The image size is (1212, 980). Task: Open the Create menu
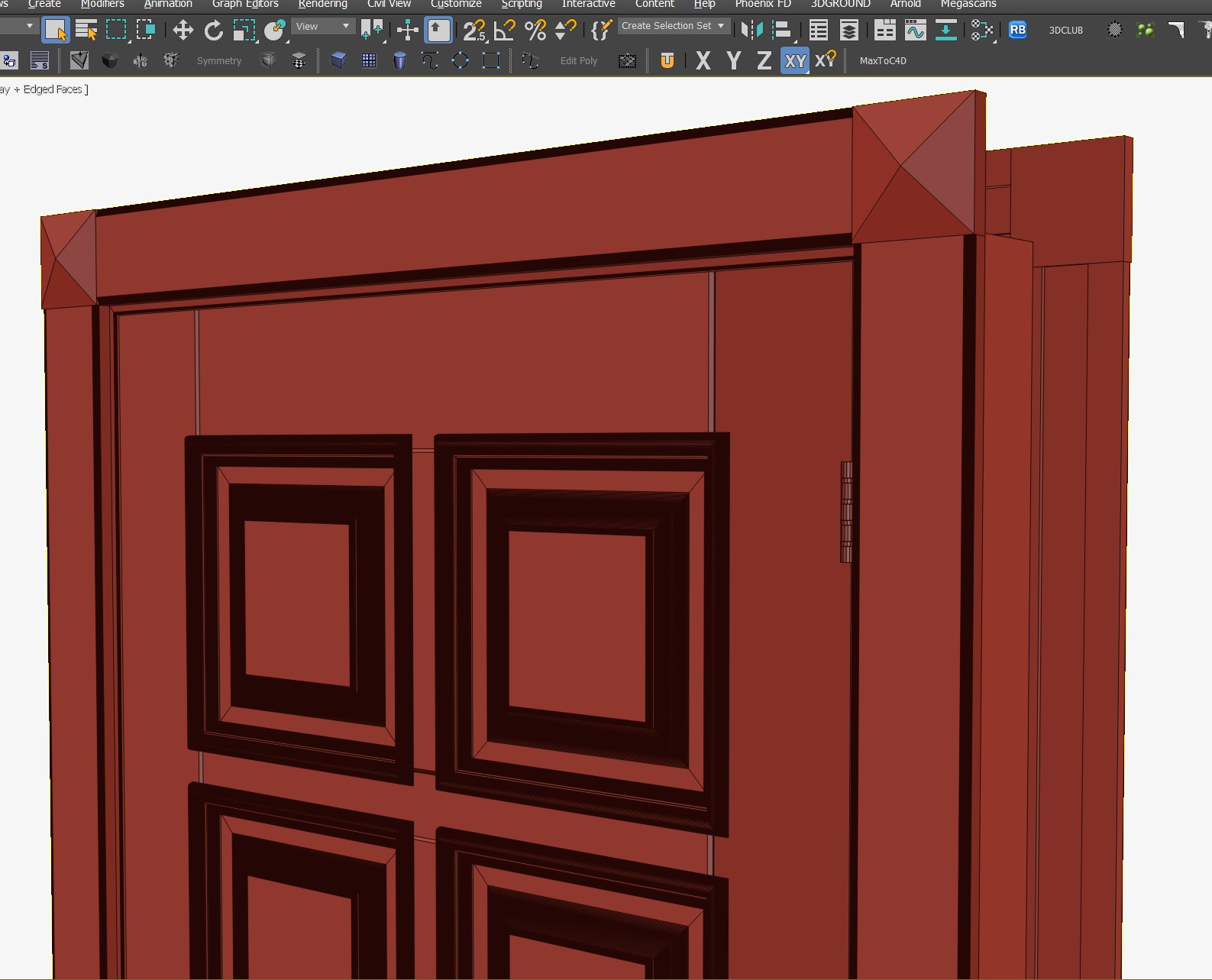44,5
